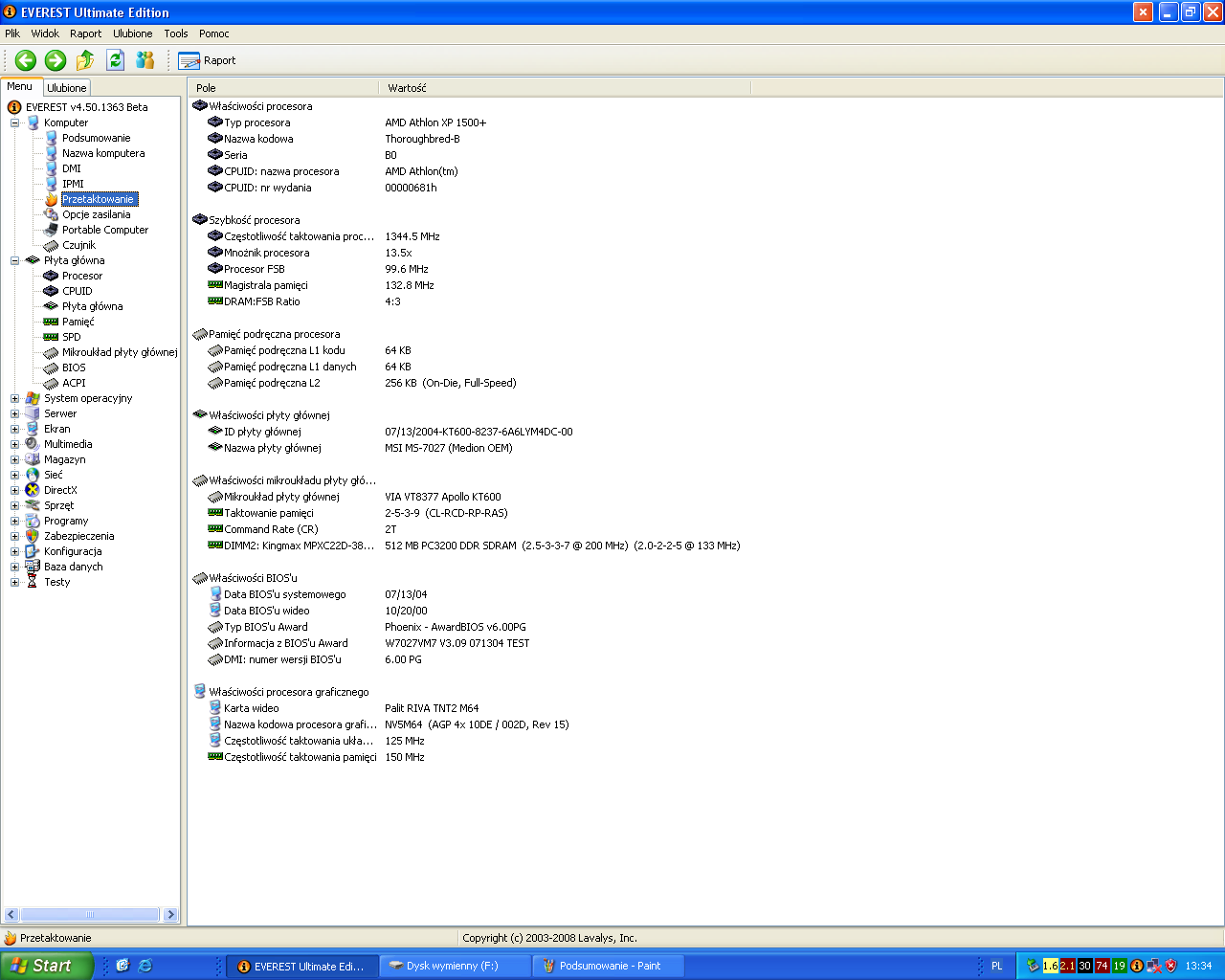
Task: Expand the Serwer node
Action: pos(14,413)
